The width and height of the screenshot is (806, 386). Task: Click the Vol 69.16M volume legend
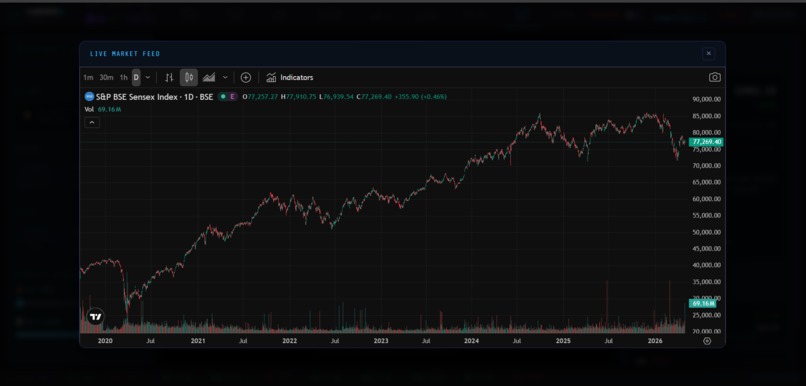[x=103, y=109]
